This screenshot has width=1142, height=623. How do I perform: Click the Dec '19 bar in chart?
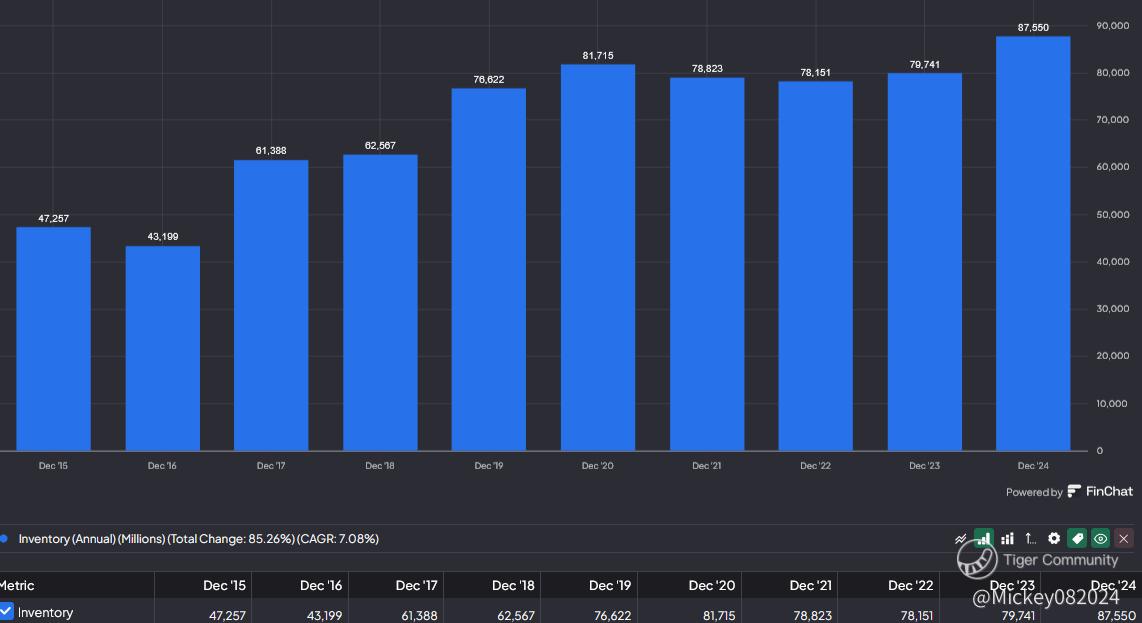coord(489,270)
